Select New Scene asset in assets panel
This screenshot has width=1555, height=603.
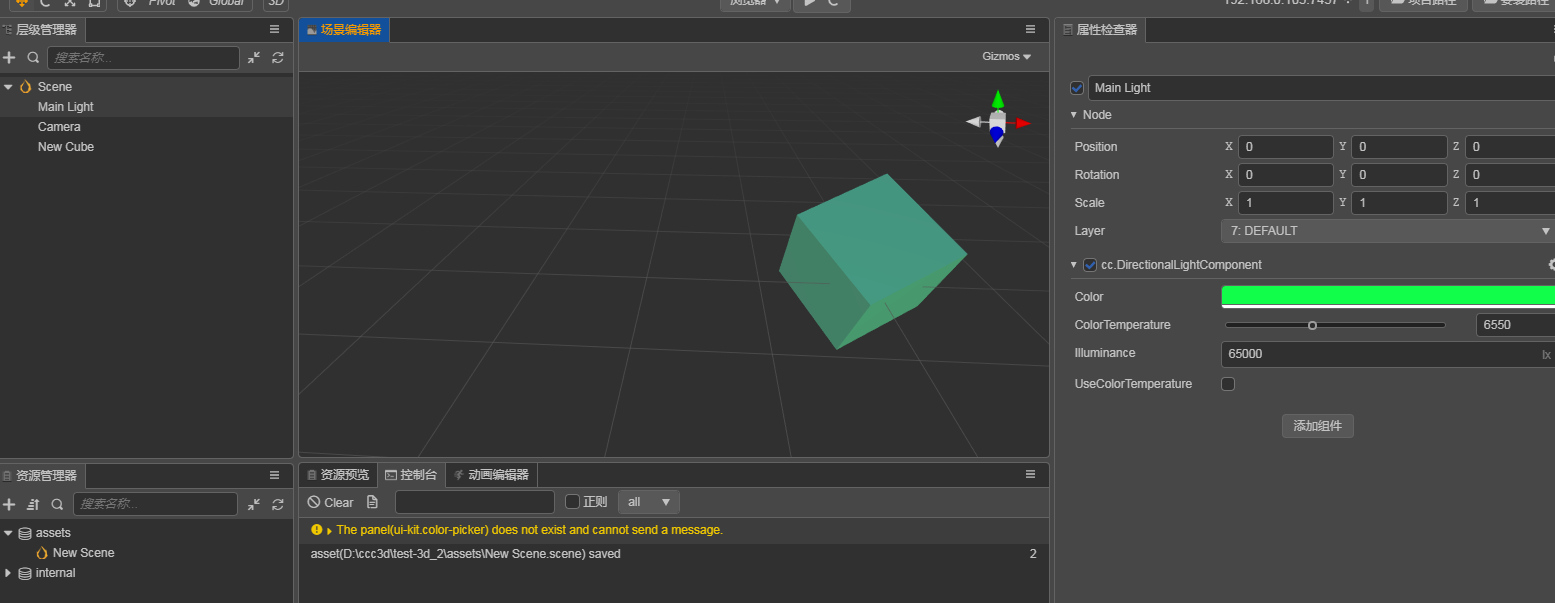84,553
